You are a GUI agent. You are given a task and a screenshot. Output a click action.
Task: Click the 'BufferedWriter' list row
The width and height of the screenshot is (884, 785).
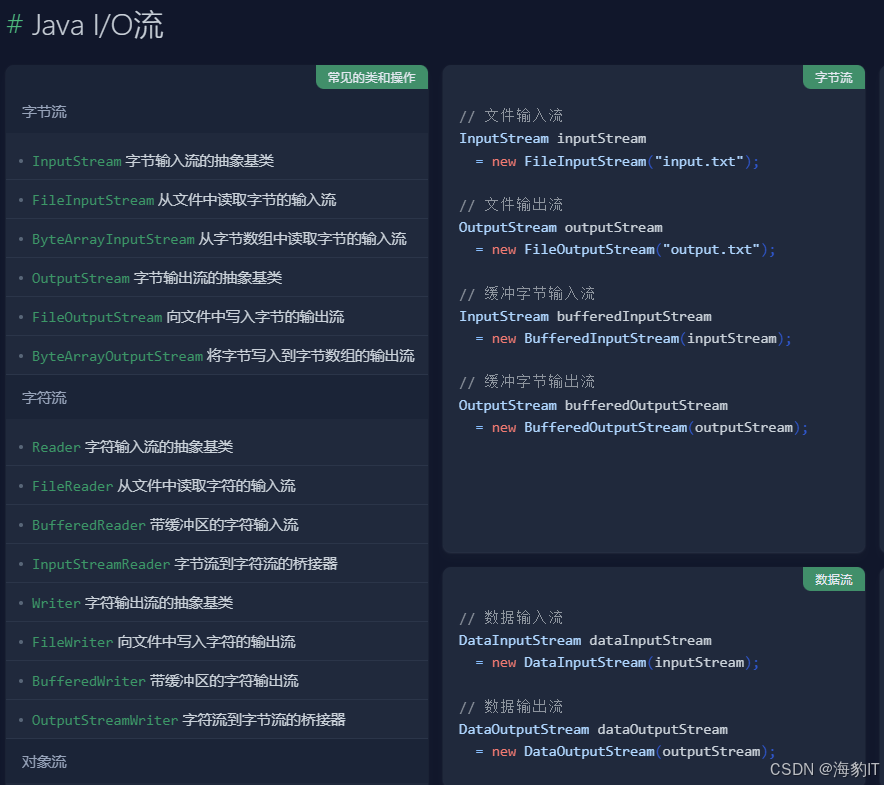217,680
